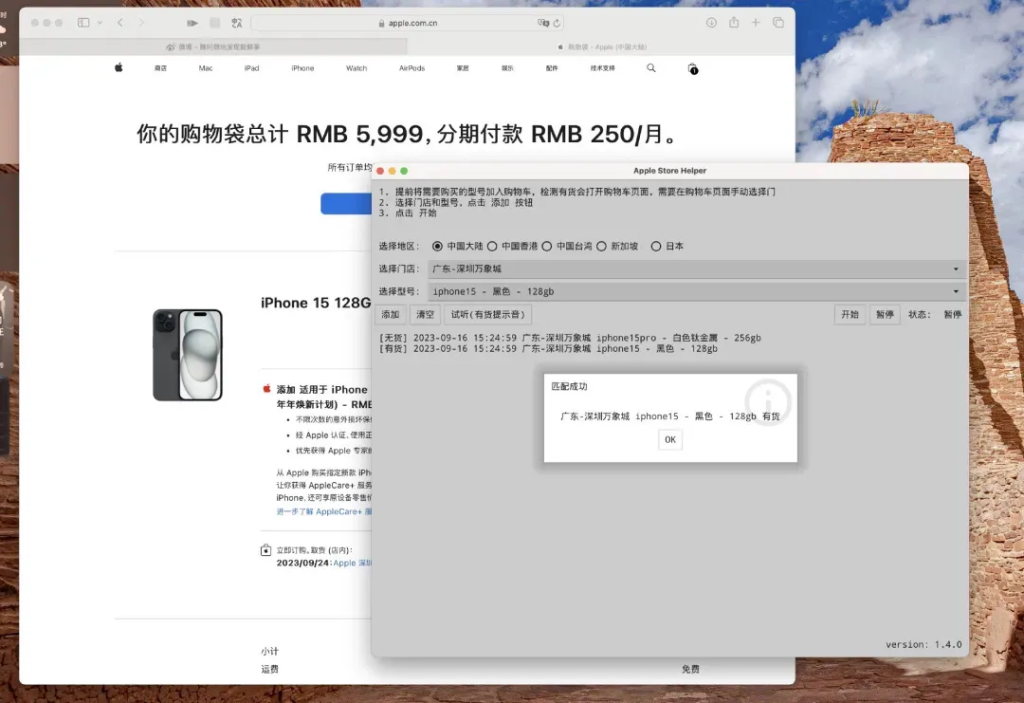Open the 技术支持 menu on Apple site

pos(603,68)
